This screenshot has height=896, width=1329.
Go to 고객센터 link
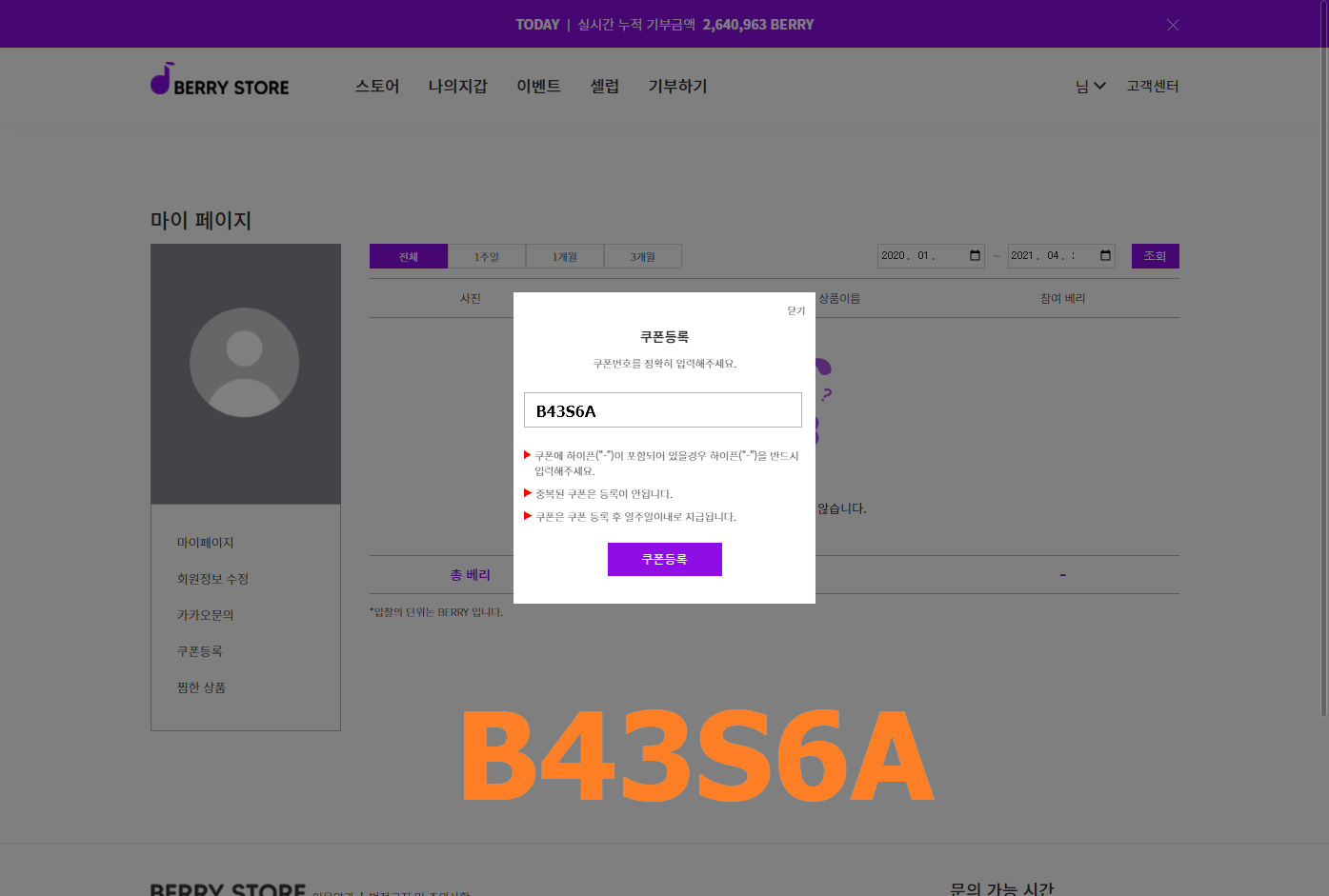(1153, 86)
